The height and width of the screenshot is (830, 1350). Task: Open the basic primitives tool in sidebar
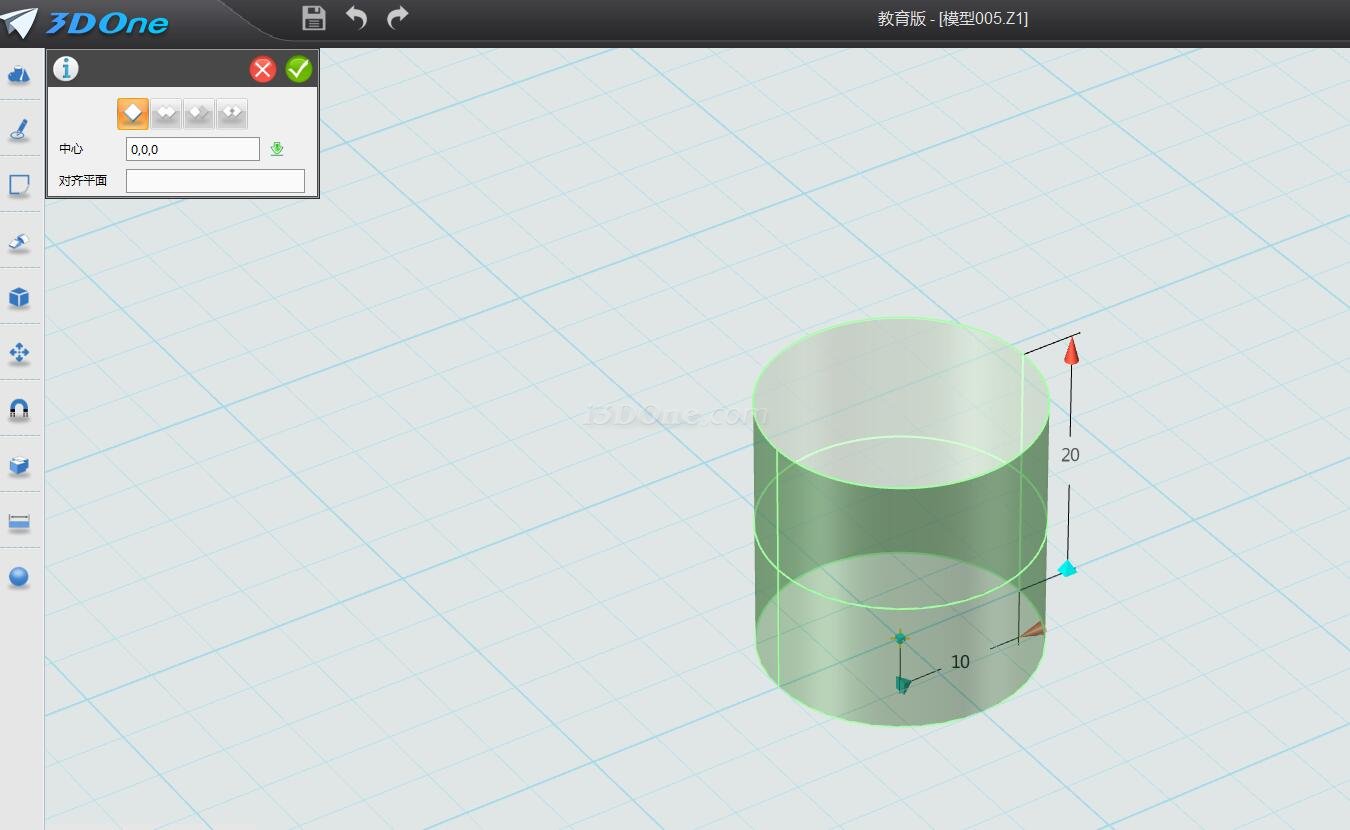tap(19, 75)
